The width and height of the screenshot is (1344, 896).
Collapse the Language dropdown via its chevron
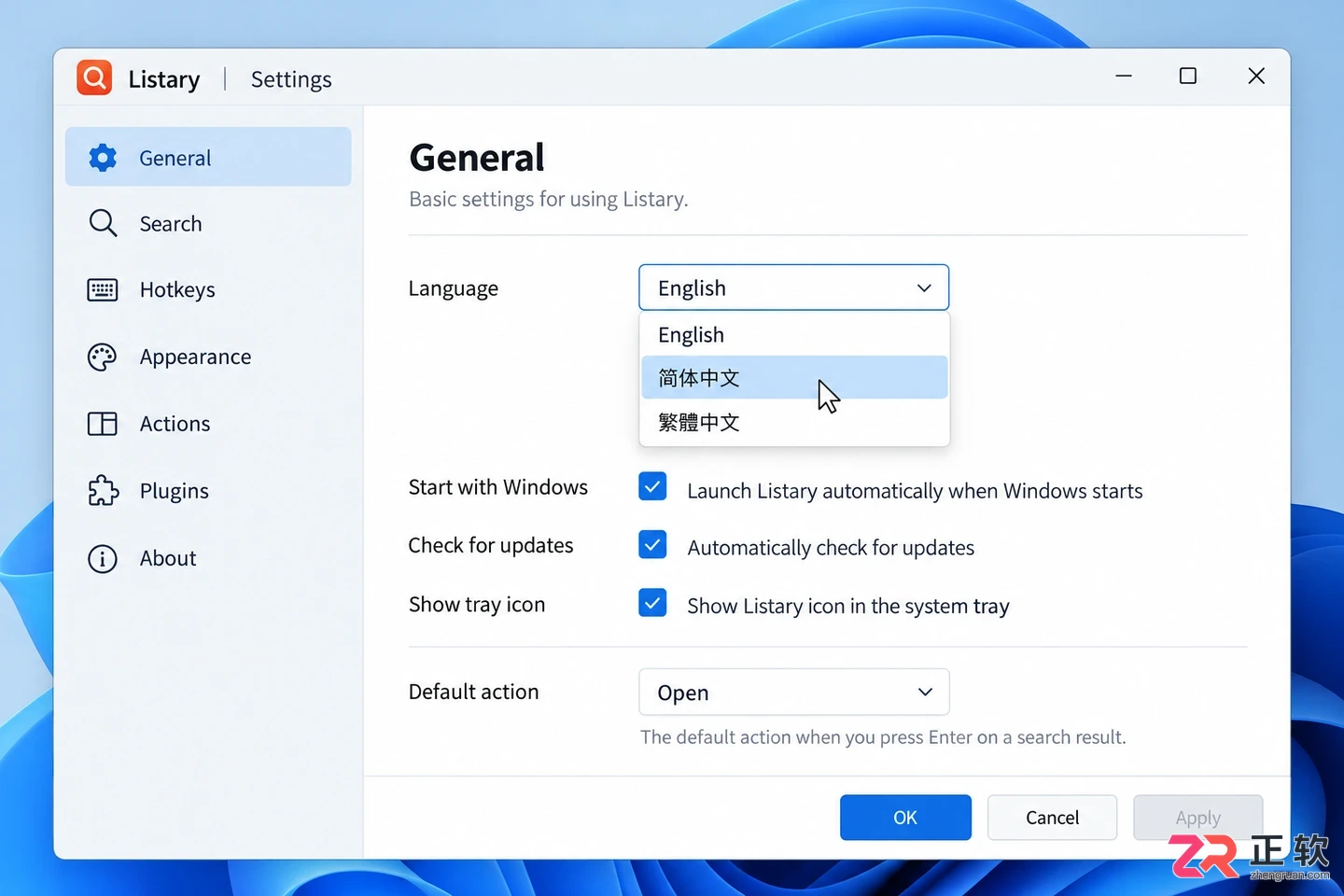point(924,287)
